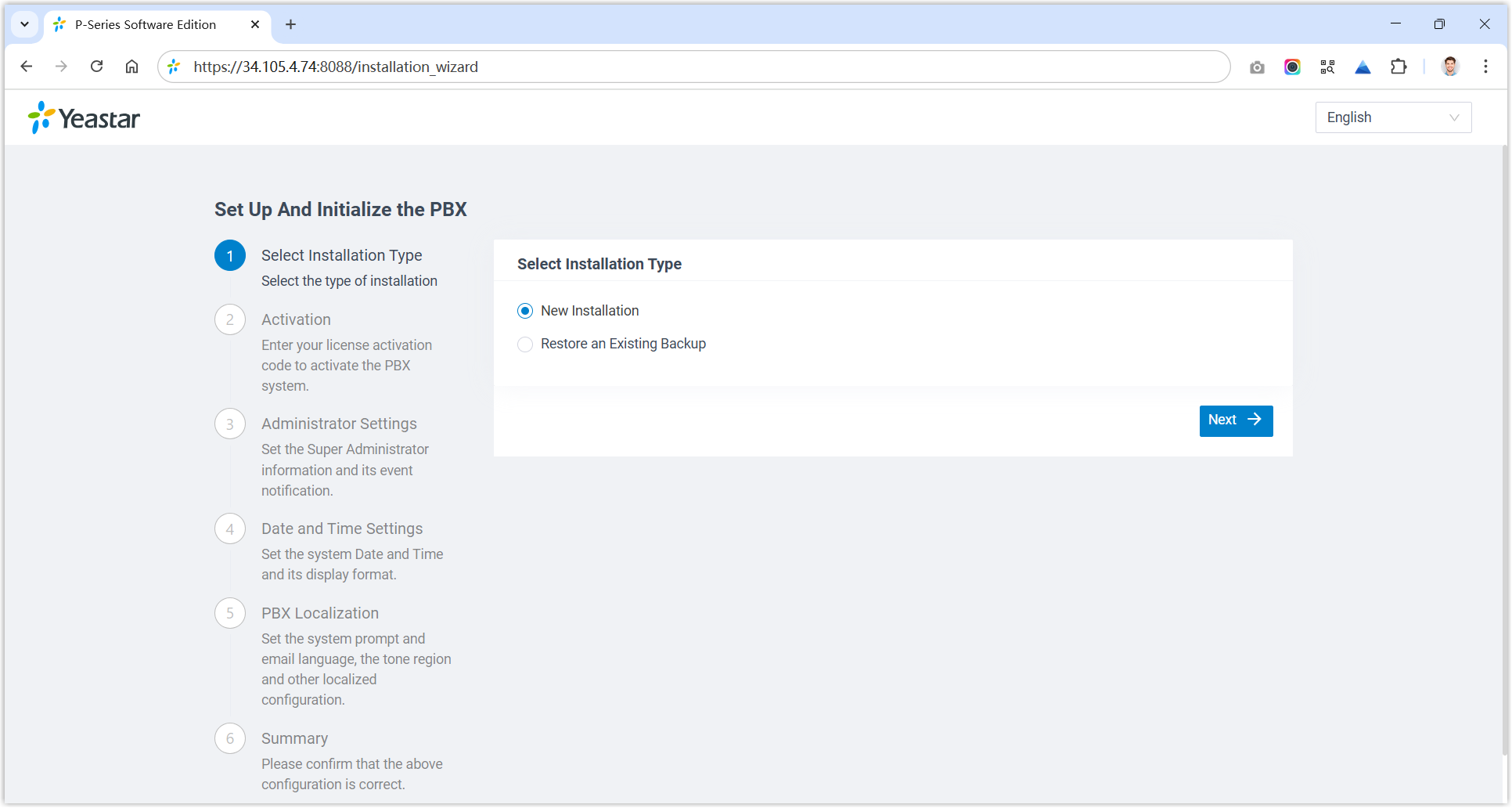Image resolution: width=1512 pixels, height=808 pixels.
Task: Click the Yeastar logo
Action: [84, 118]
